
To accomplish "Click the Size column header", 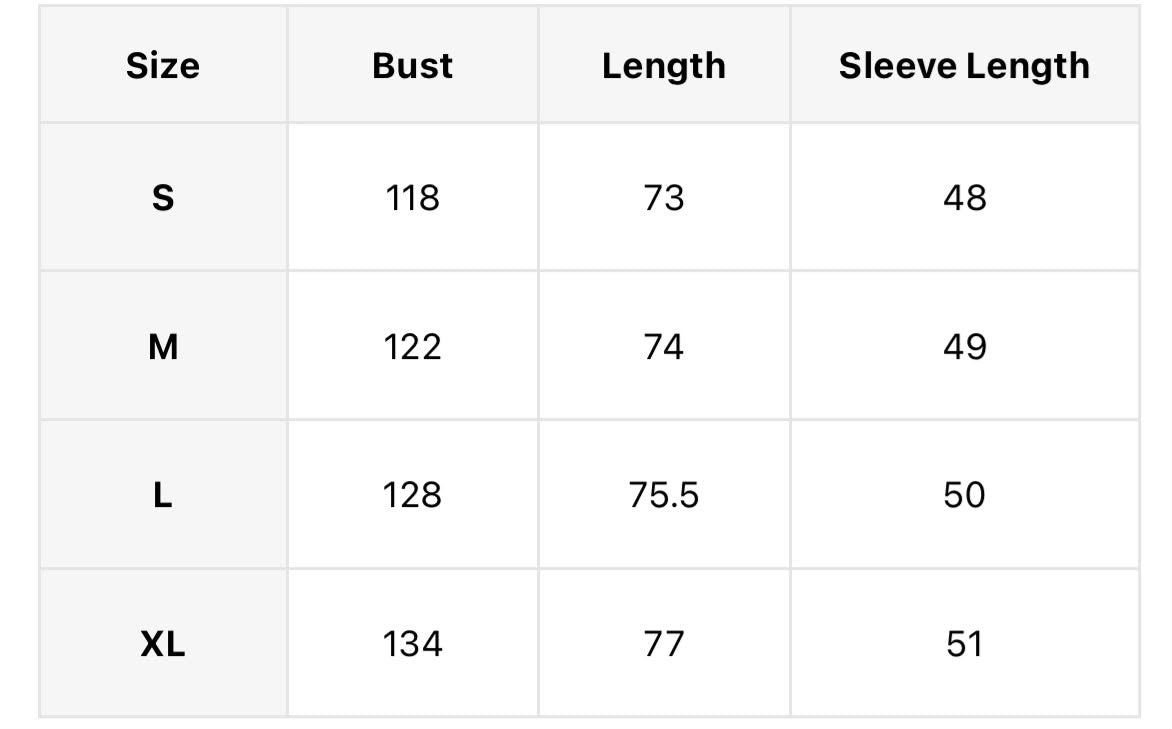I will [x=163, y=66].
